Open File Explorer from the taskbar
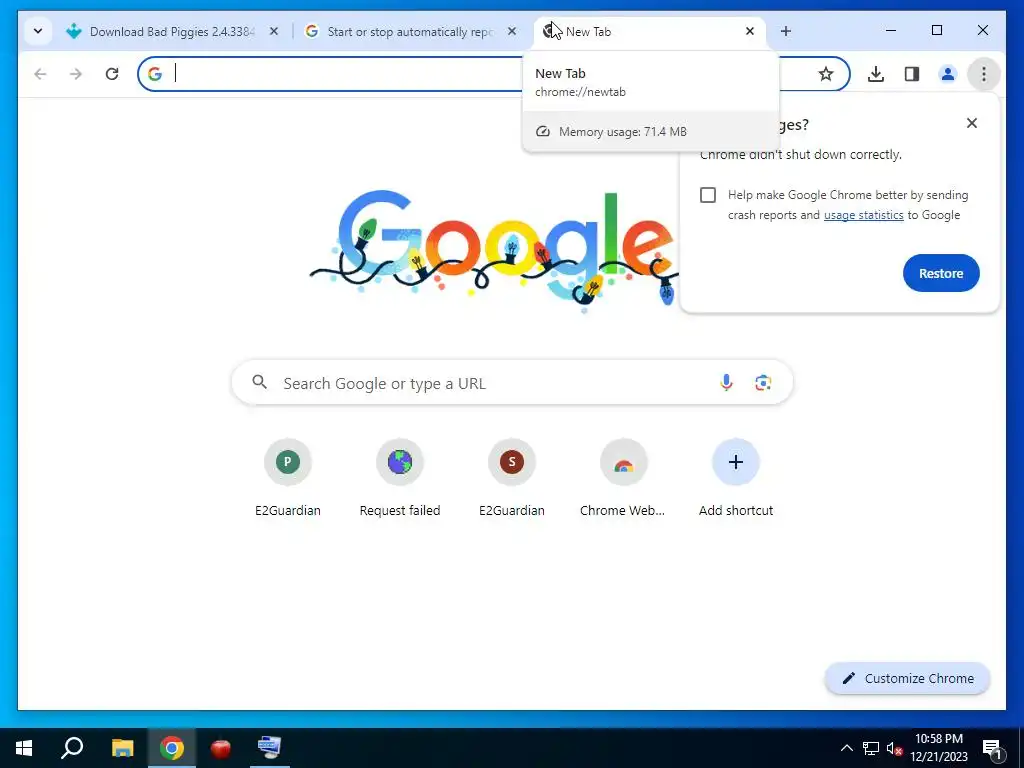Screen dimensions: 1024x768 pyautogui.click(x=122, y=748)
